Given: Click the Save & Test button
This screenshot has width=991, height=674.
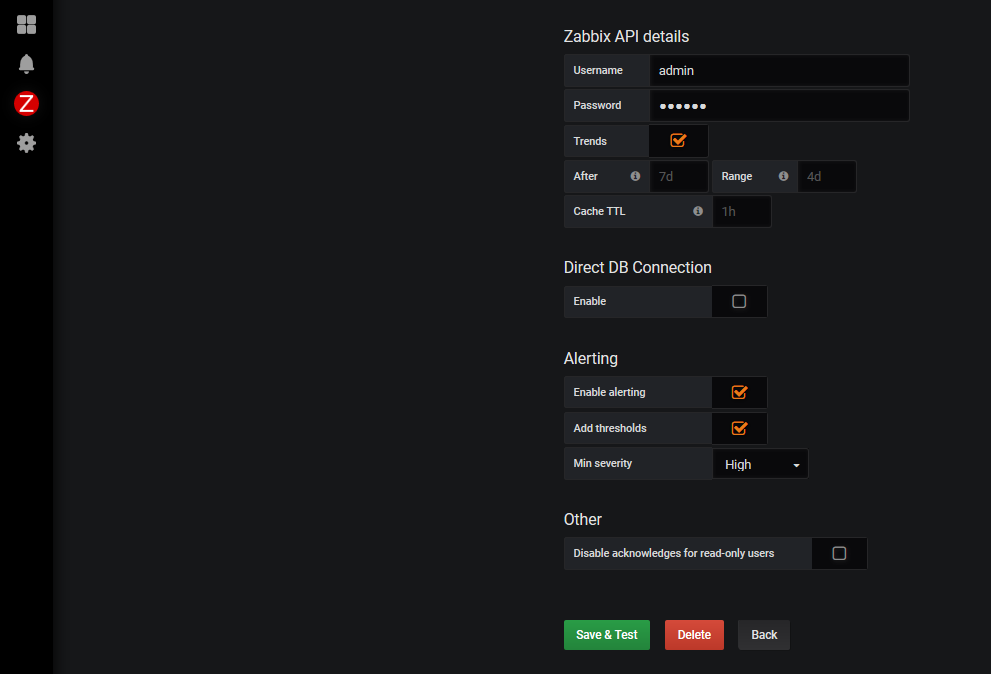Looking at the screenshot, I should tap(607, 635).
